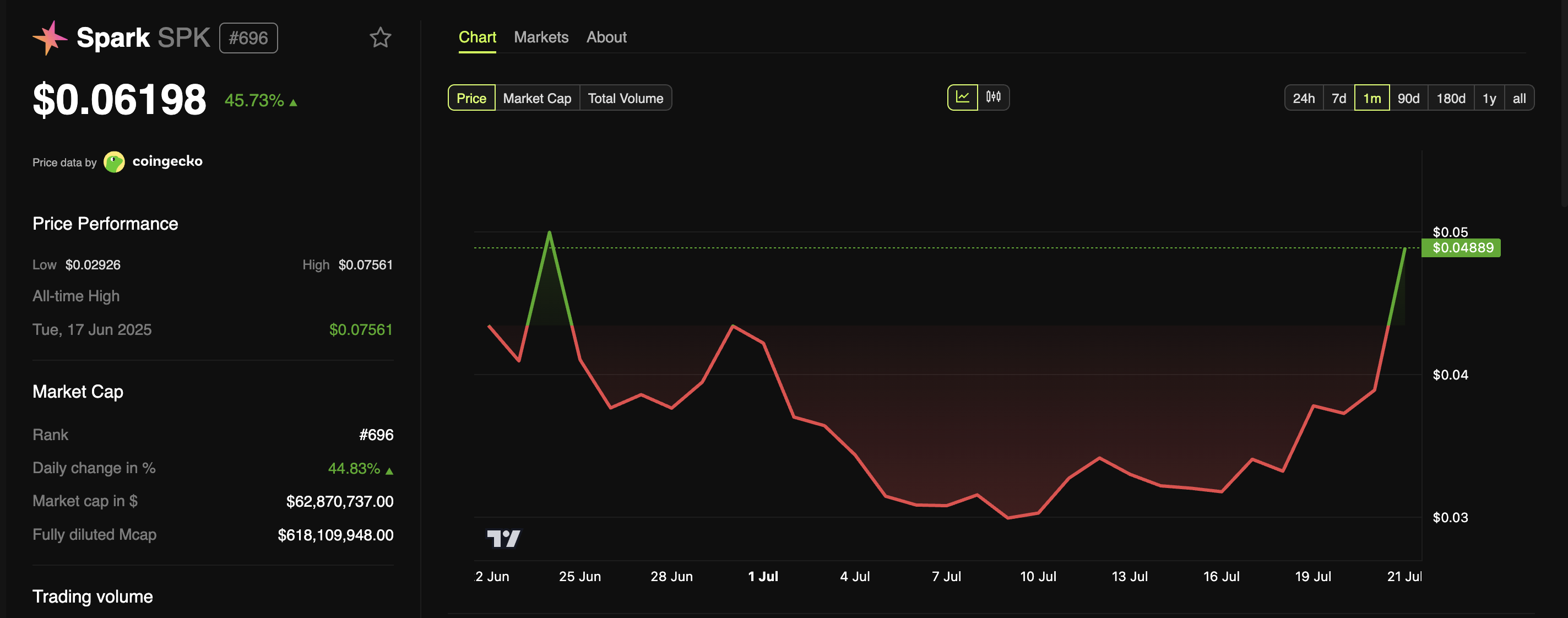Set time range to 24h
Screen dimensions: 1568x618
[x=1303, y=98]
